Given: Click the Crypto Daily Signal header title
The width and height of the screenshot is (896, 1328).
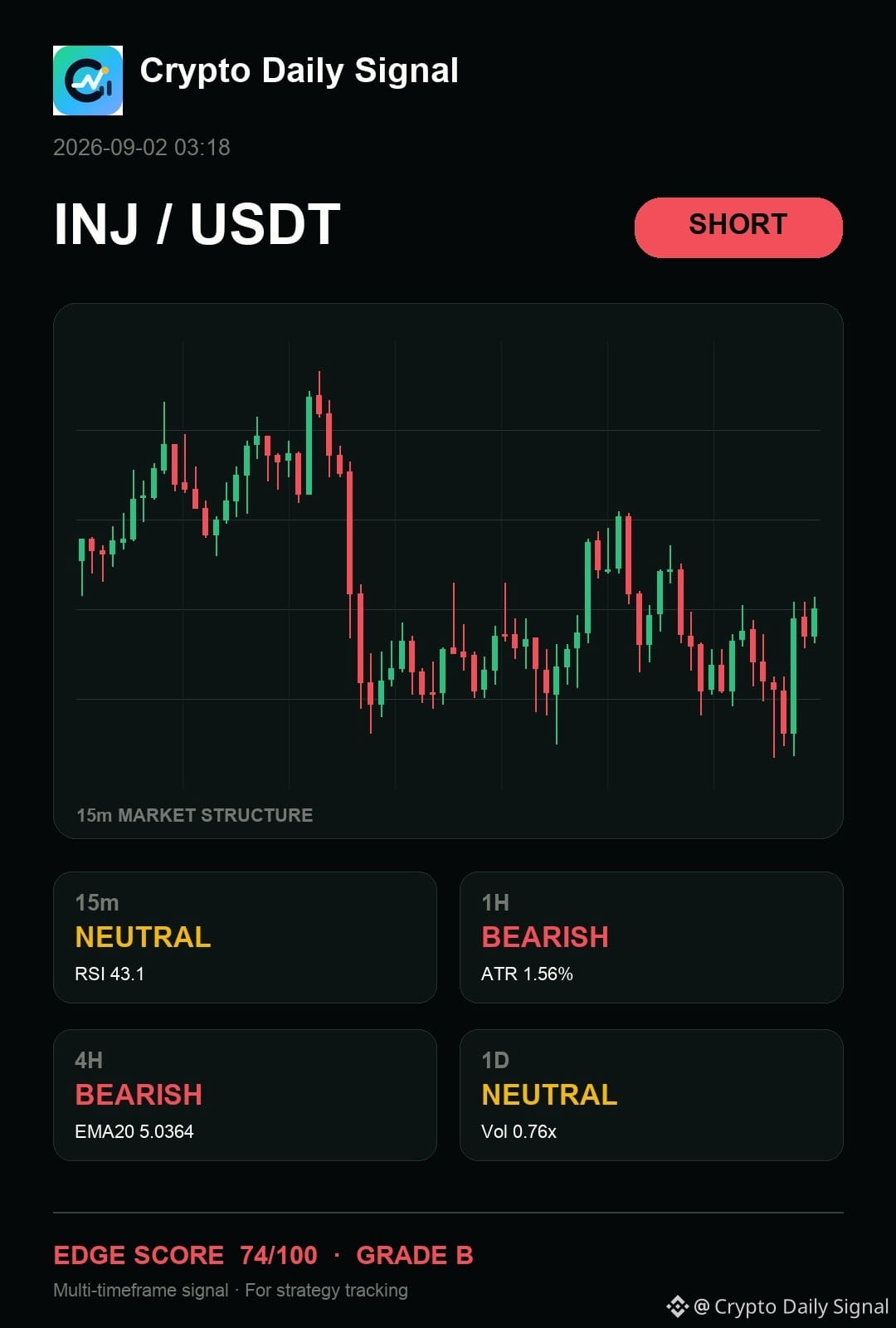Looking at the screenshot, I should [x=299, y=71].
